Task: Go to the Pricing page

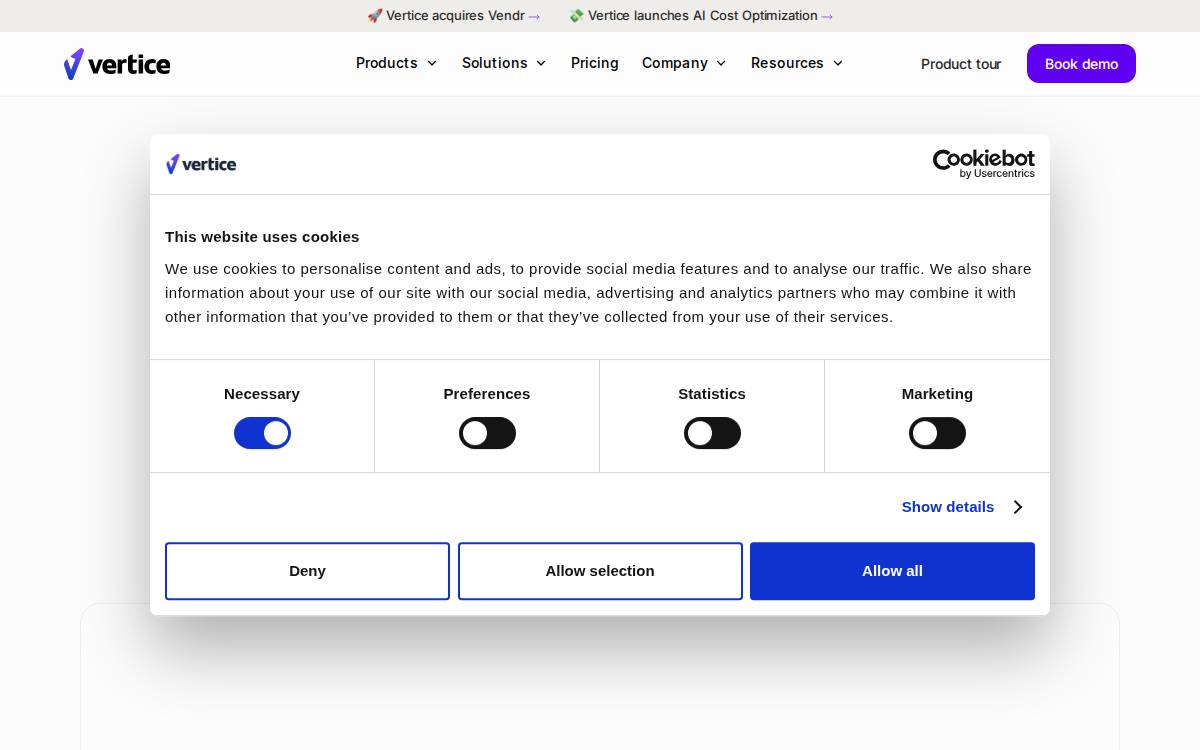Action: [x=595, y=63]
